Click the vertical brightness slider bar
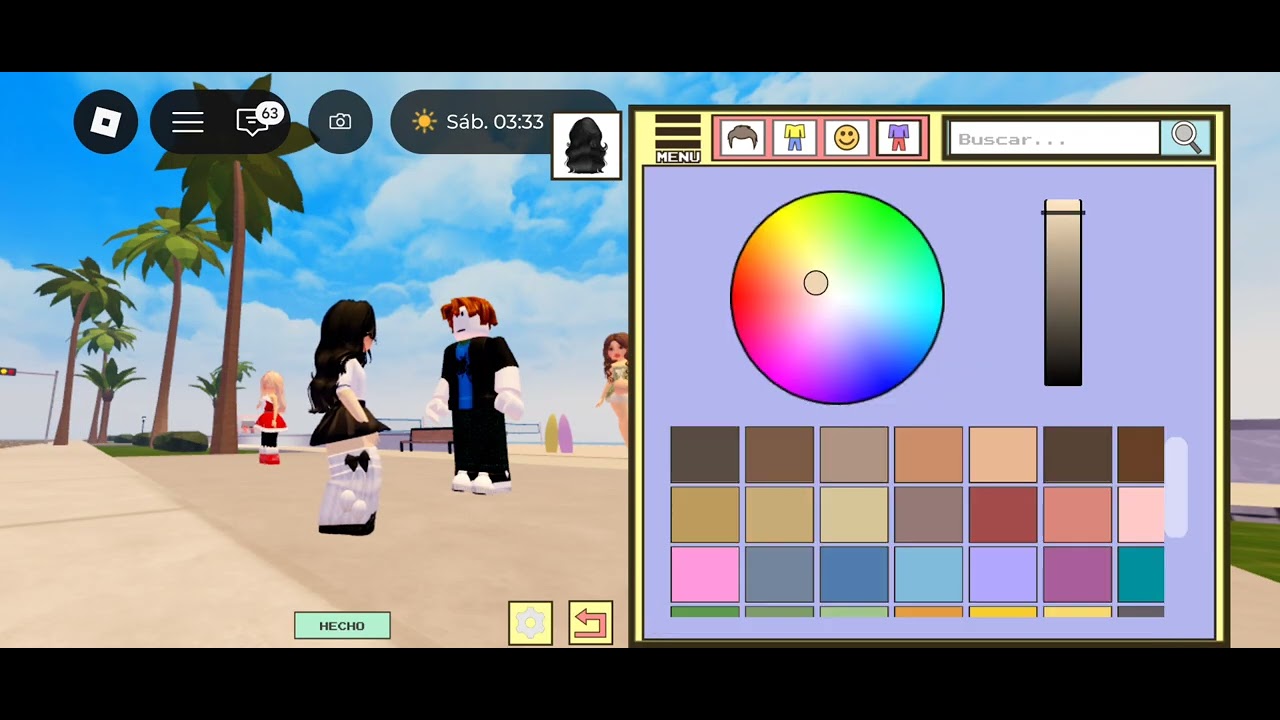Image resolution: width=1280 pixels, height=720 pixels. point(1063,292)
